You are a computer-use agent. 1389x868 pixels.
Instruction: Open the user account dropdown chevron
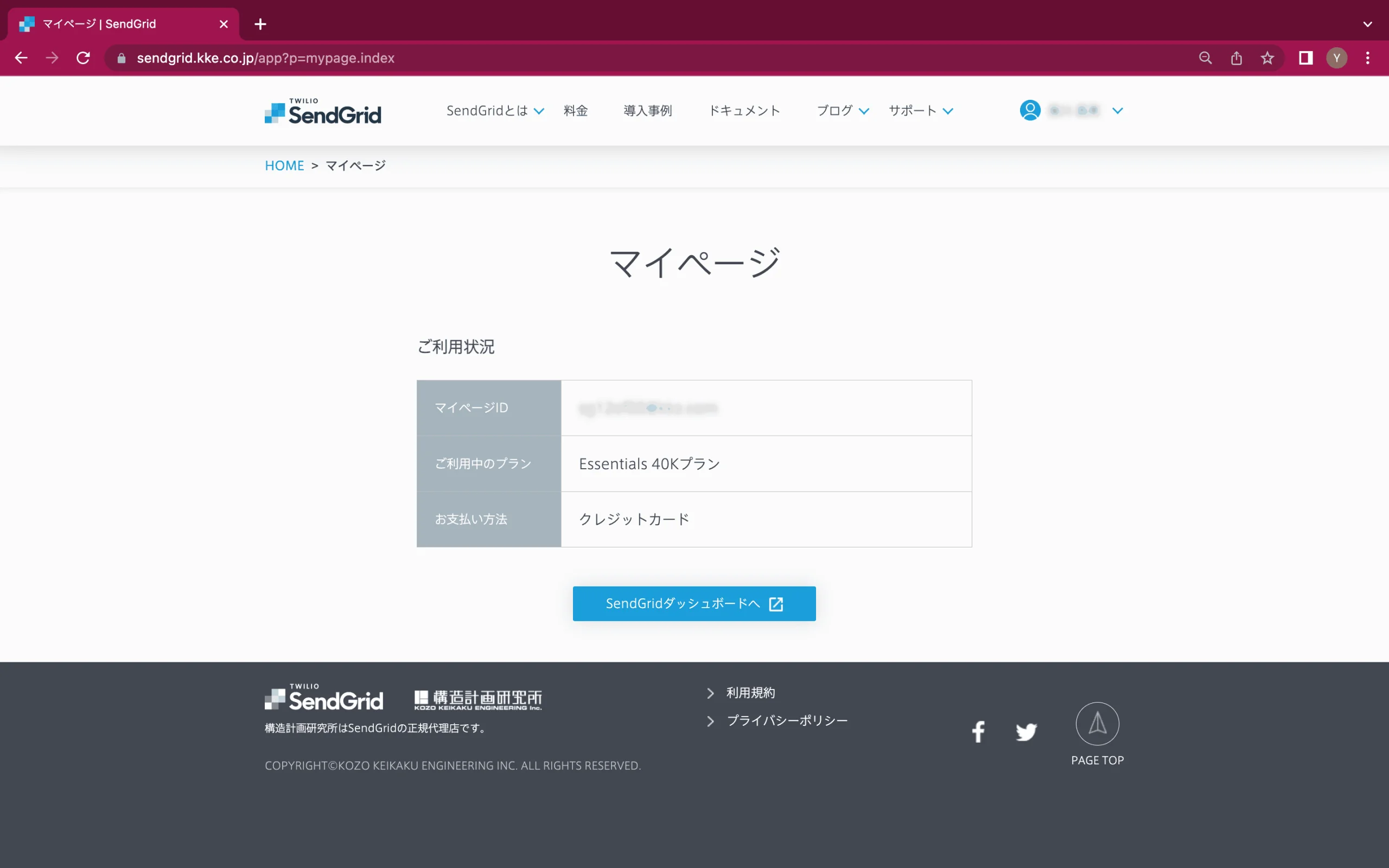click(x=1117, y=111)
